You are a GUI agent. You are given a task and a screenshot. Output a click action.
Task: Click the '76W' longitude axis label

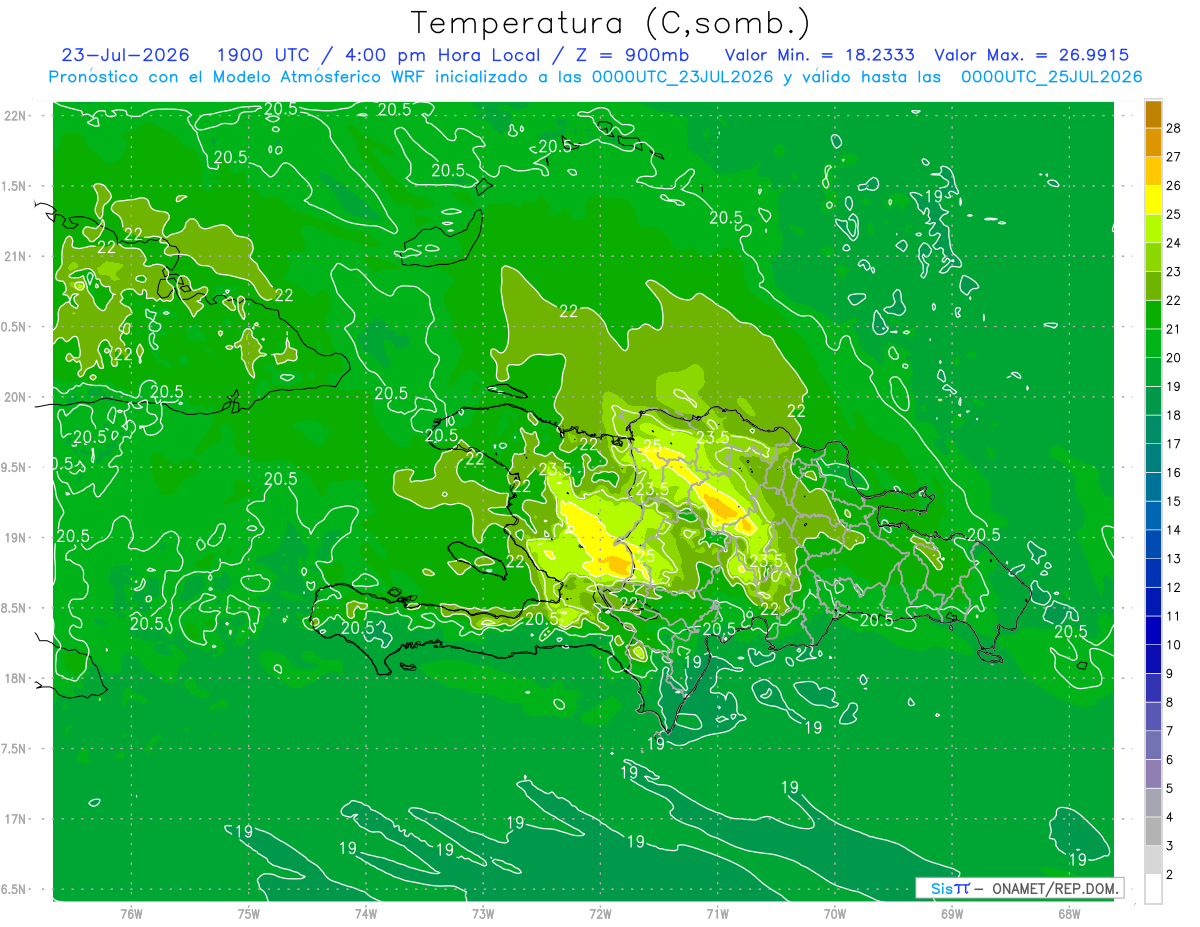131,913
